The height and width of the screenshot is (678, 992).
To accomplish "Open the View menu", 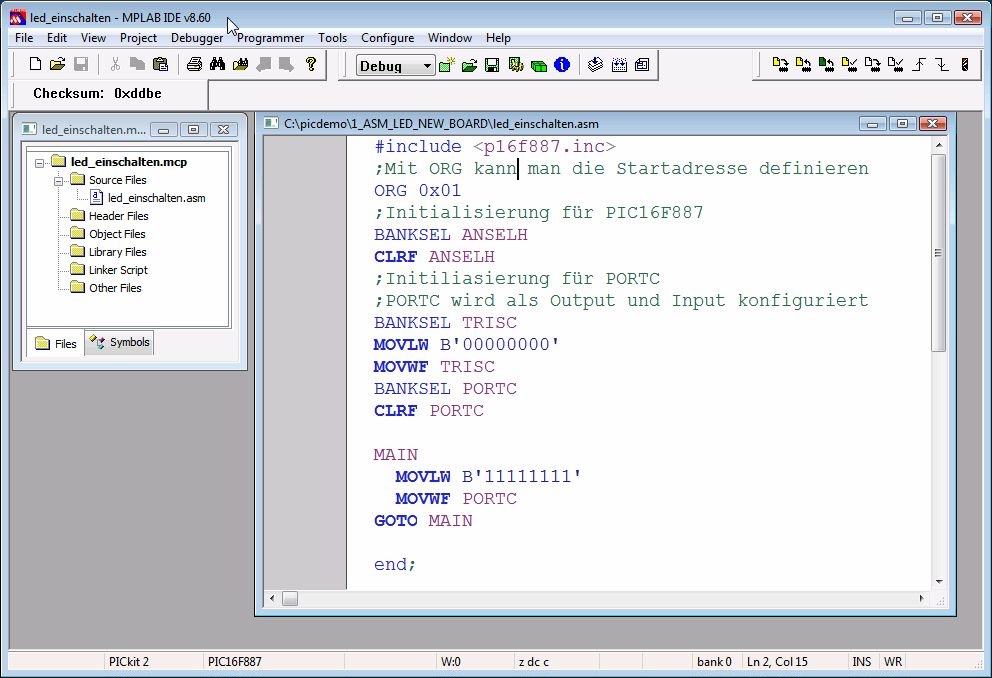I will coord(93,38).
